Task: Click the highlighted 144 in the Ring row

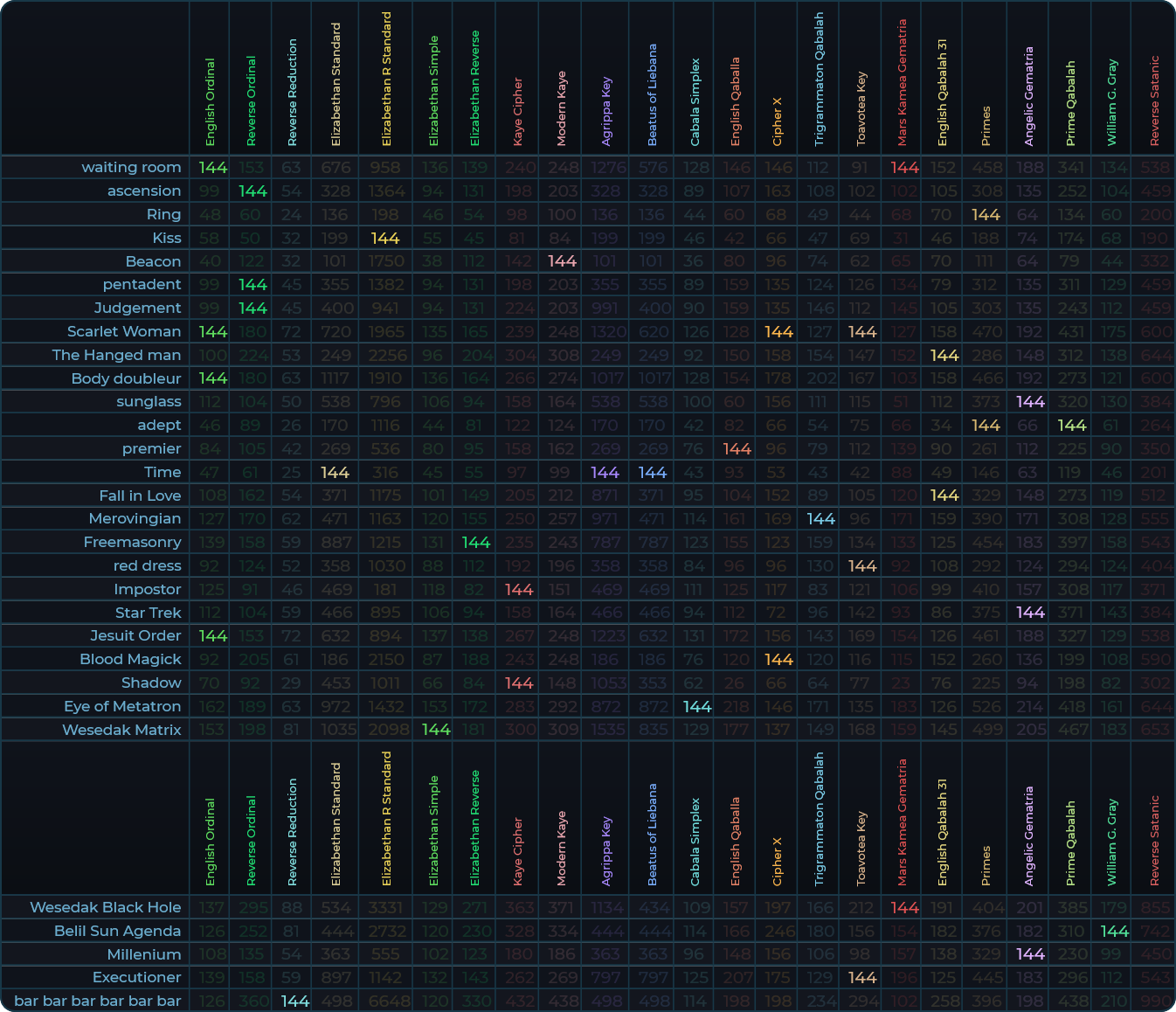Action: point(986,214)
